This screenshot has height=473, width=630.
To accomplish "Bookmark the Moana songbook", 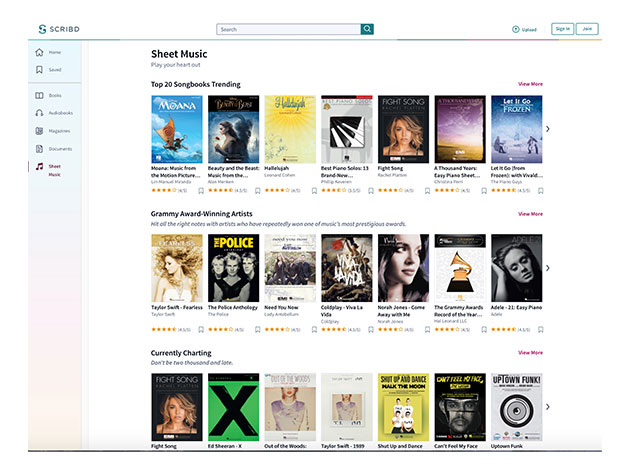I will coord(201,191).
